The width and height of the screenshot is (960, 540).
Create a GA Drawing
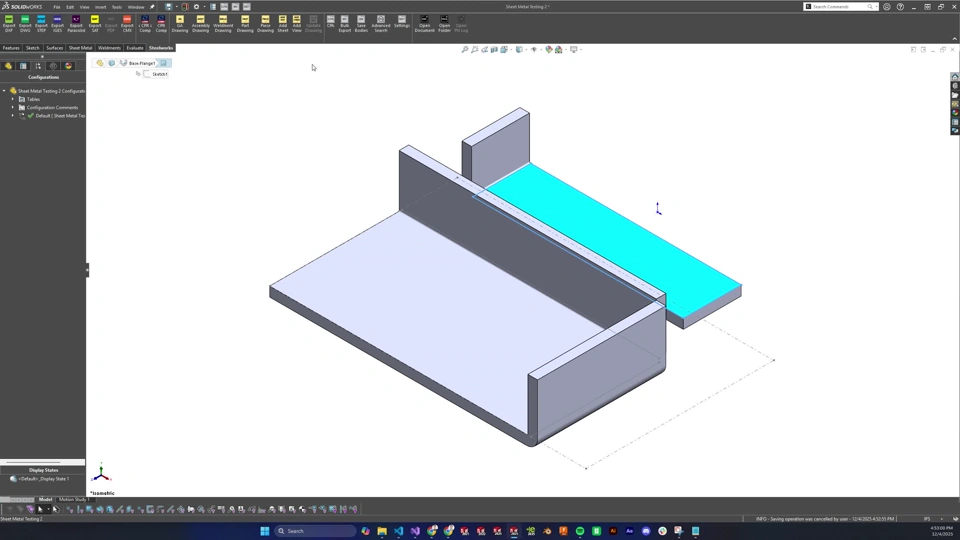pos(180,23)
